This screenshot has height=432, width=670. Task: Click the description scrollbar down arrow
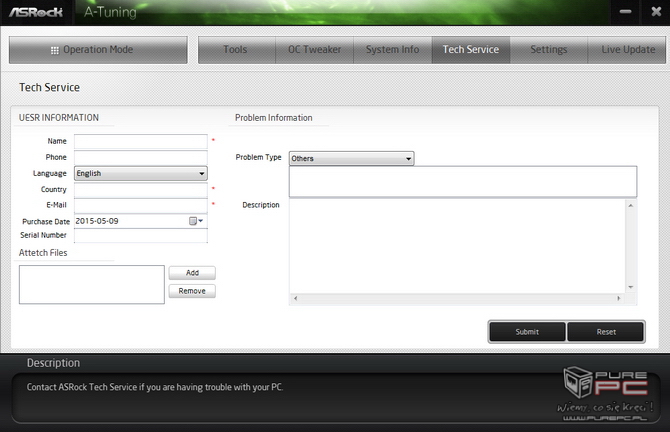[x=631, y=287]
